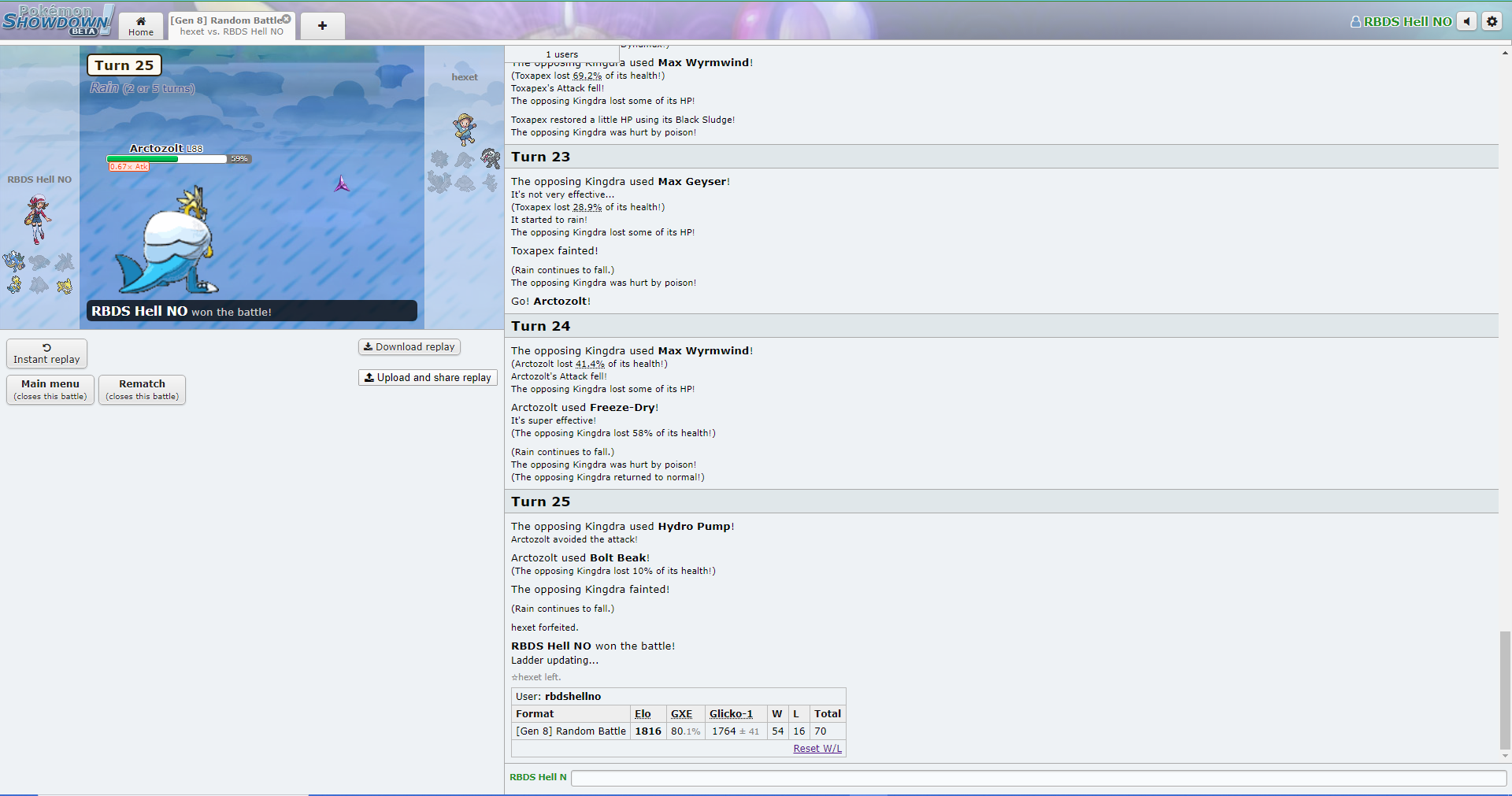The image size is (1512, 796).
Task: Open RBDS Hell NO username menu
Action: pos(1401,22)
